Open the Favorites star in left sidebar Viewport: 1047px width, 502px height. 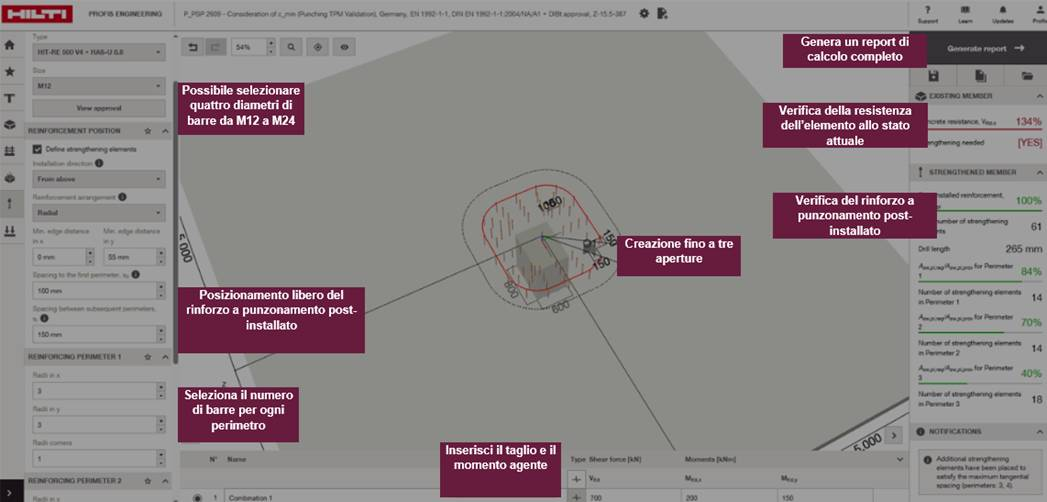(9, 71)
